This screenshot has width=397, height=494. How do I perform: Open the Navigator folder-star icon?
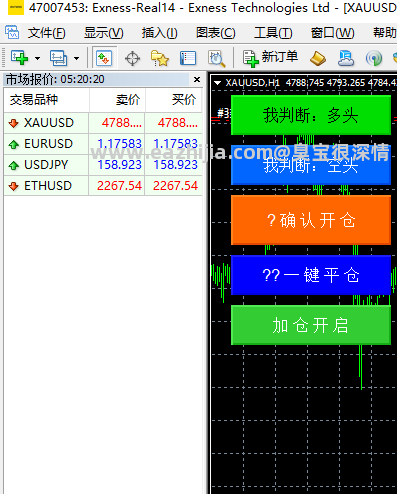(160, 58)
